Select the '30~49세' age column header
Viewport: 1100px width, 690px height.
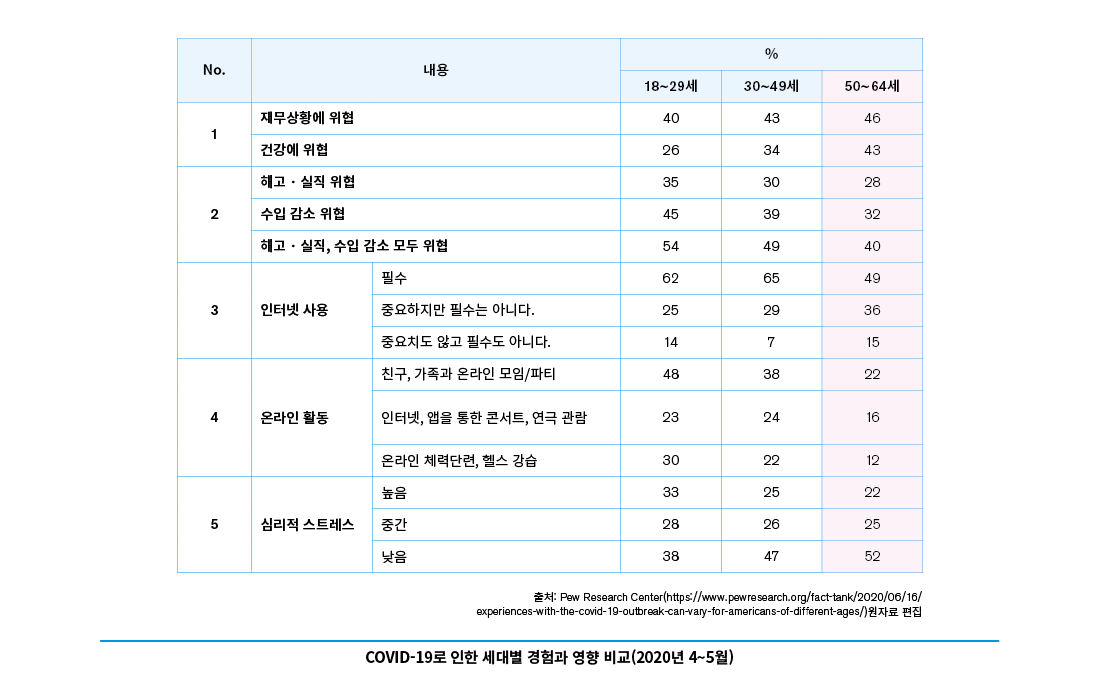pyautogui.click(x=771, y=87)
